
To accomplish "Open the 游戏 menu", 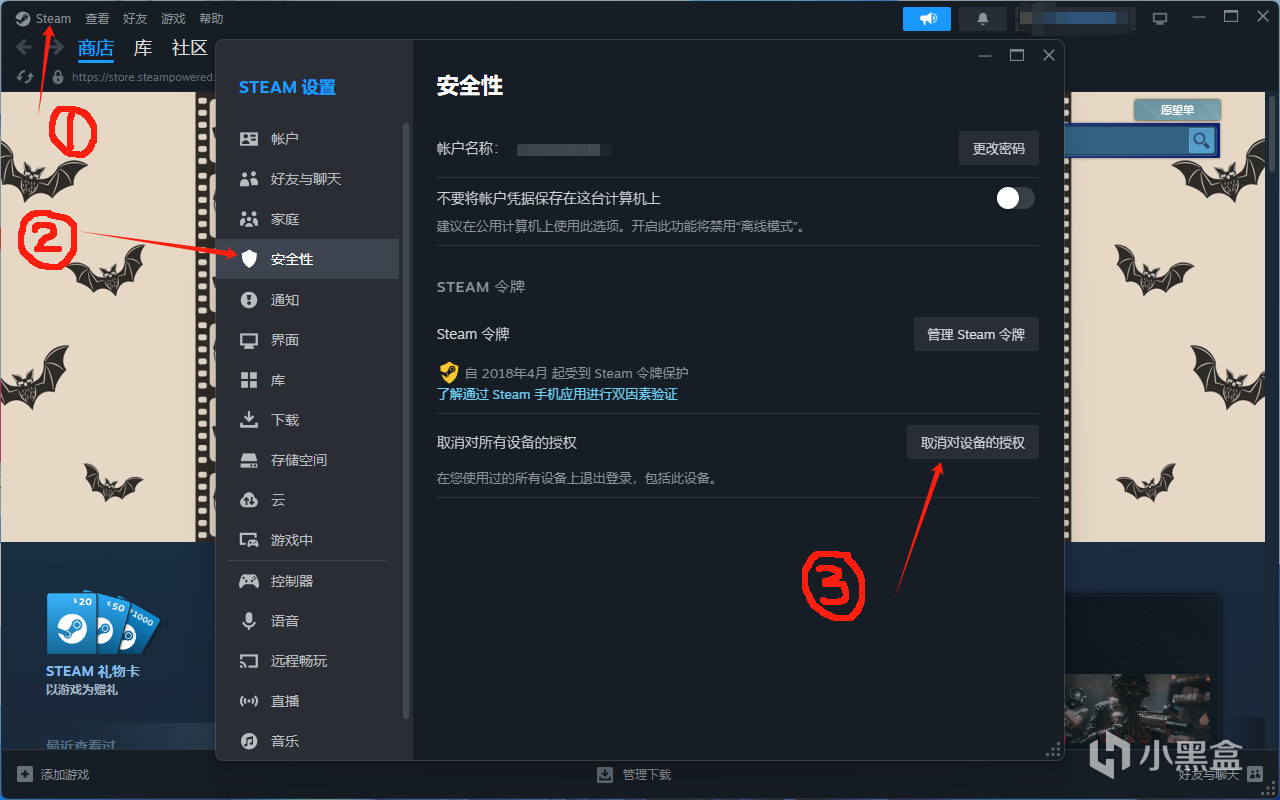I will [173, 19].
